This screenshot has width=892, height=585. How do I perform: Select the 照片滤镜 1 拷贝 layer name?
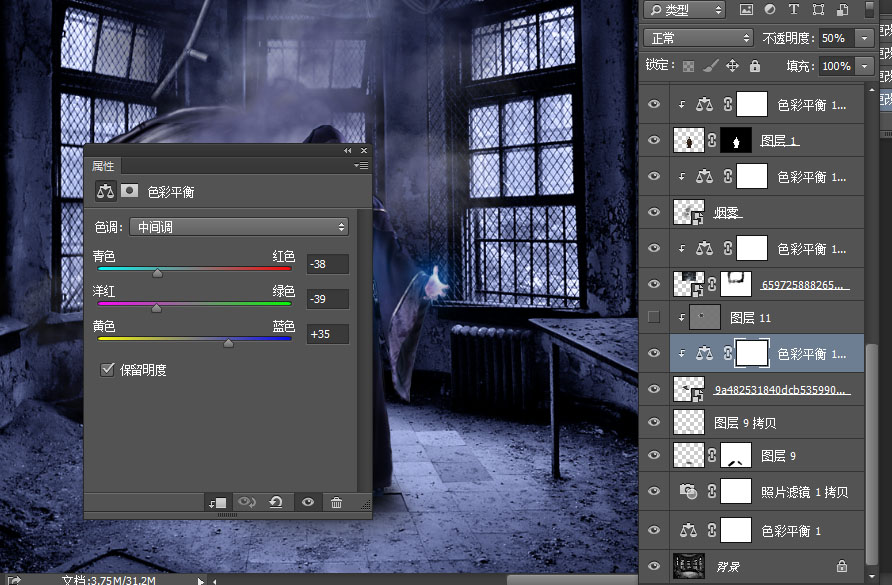point(804,492)
